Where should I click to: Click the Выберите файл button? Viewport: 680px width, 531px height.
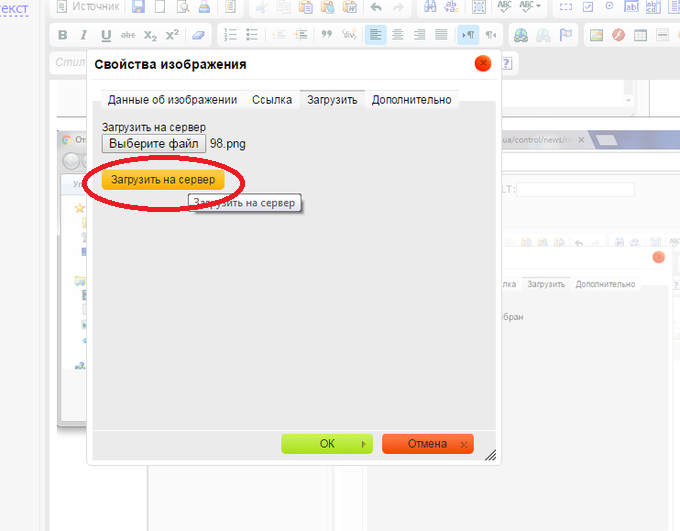(x=154, y=144)
